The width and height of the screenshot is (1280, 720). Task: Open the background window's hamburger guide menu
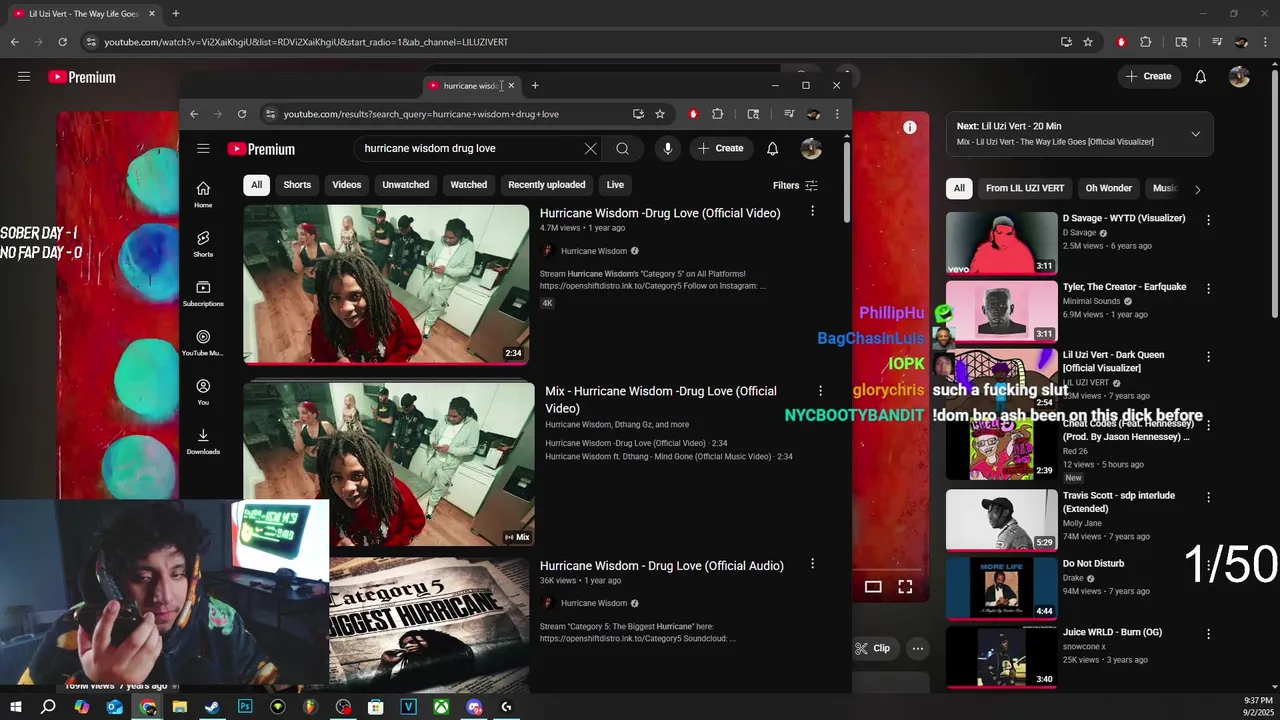coord(24,76)
